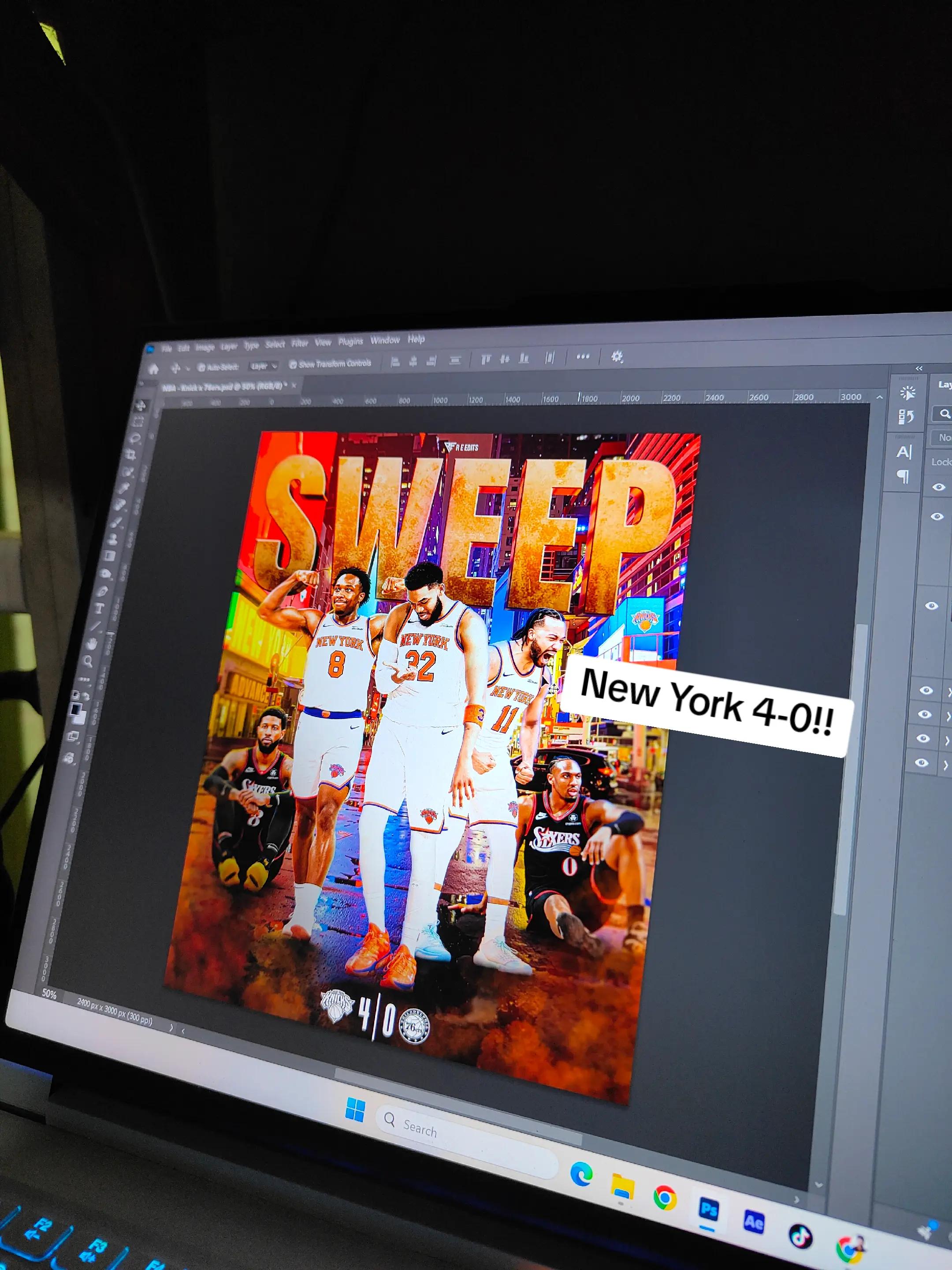Toggle visibility of the fifth layer

click(x=925, y=714)
